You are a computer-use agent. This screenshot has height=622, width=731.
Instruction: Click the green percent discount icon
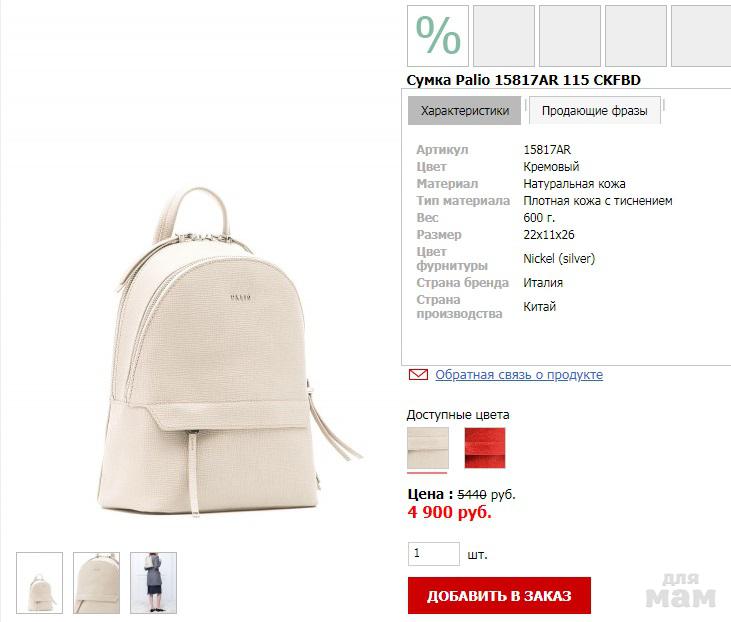[x=438, y=36]
